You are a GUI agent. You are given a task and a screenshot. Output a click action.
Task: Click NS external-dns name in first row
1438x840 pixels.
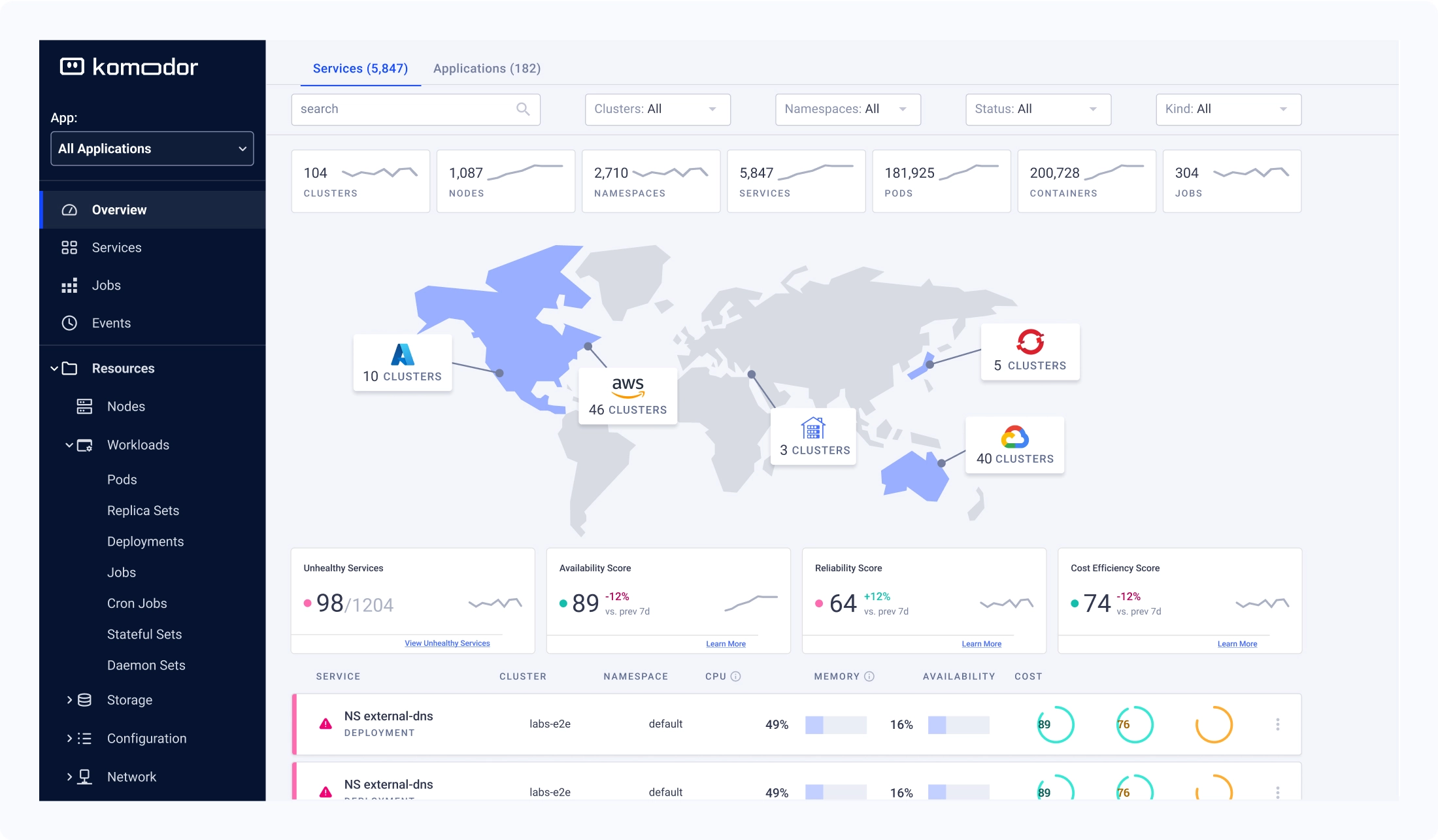388,716
